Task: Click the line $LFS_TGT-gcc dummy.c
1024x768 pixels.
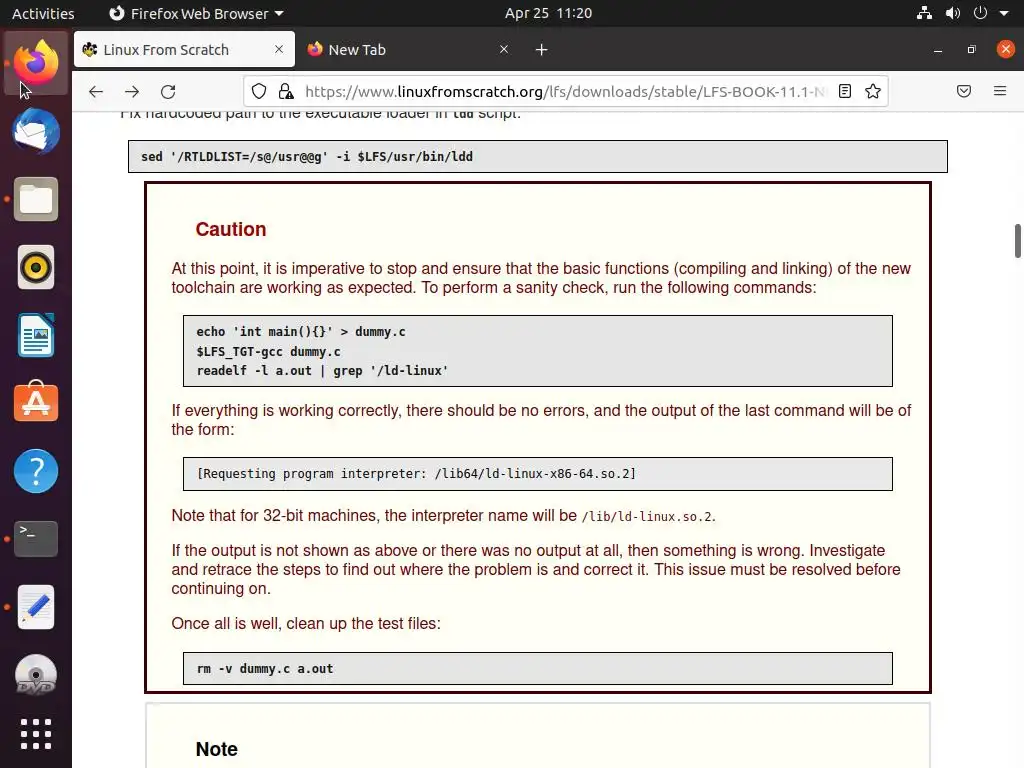Action: 268,351
